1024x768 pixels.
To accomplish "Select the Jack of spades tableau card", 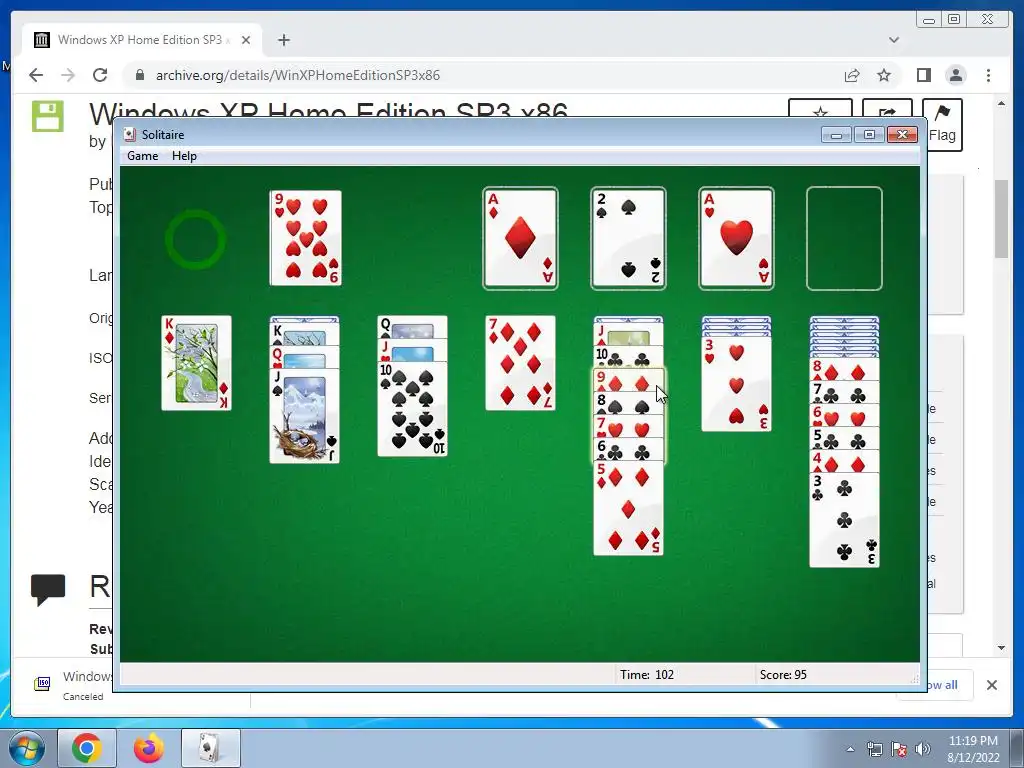I will 304,416.
